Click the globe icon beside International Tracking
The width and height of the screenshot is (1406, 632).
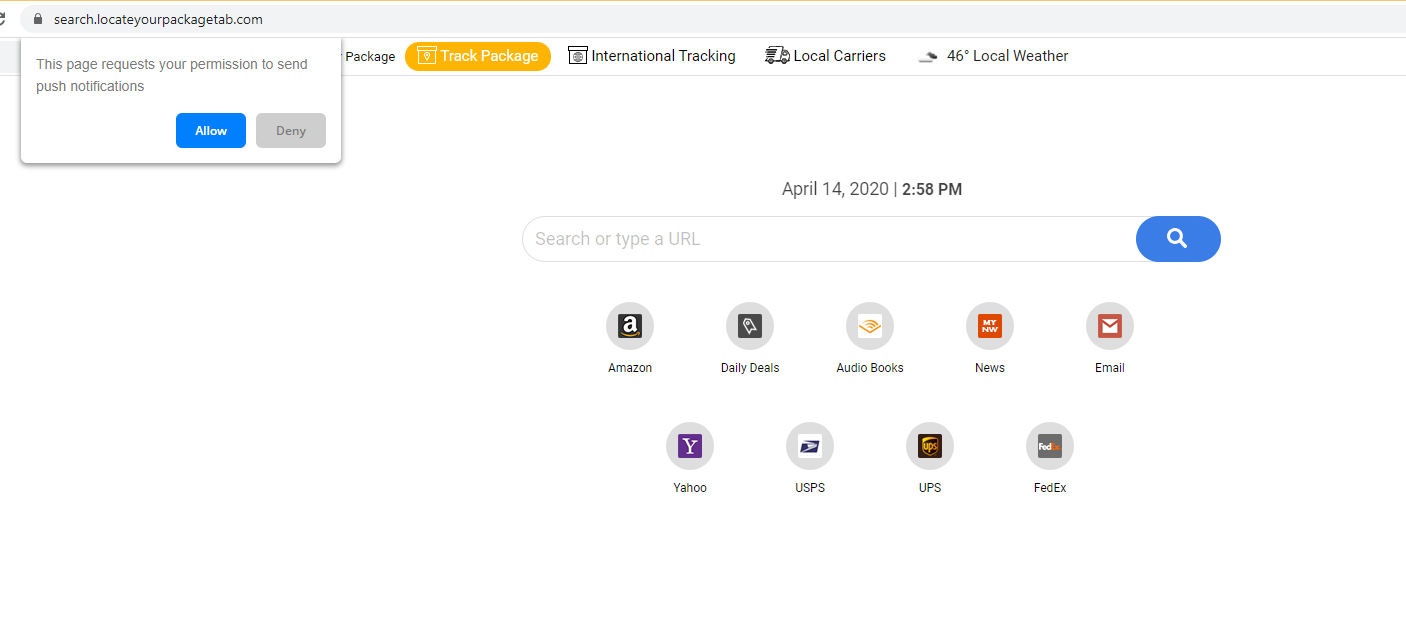click(577, 56)
